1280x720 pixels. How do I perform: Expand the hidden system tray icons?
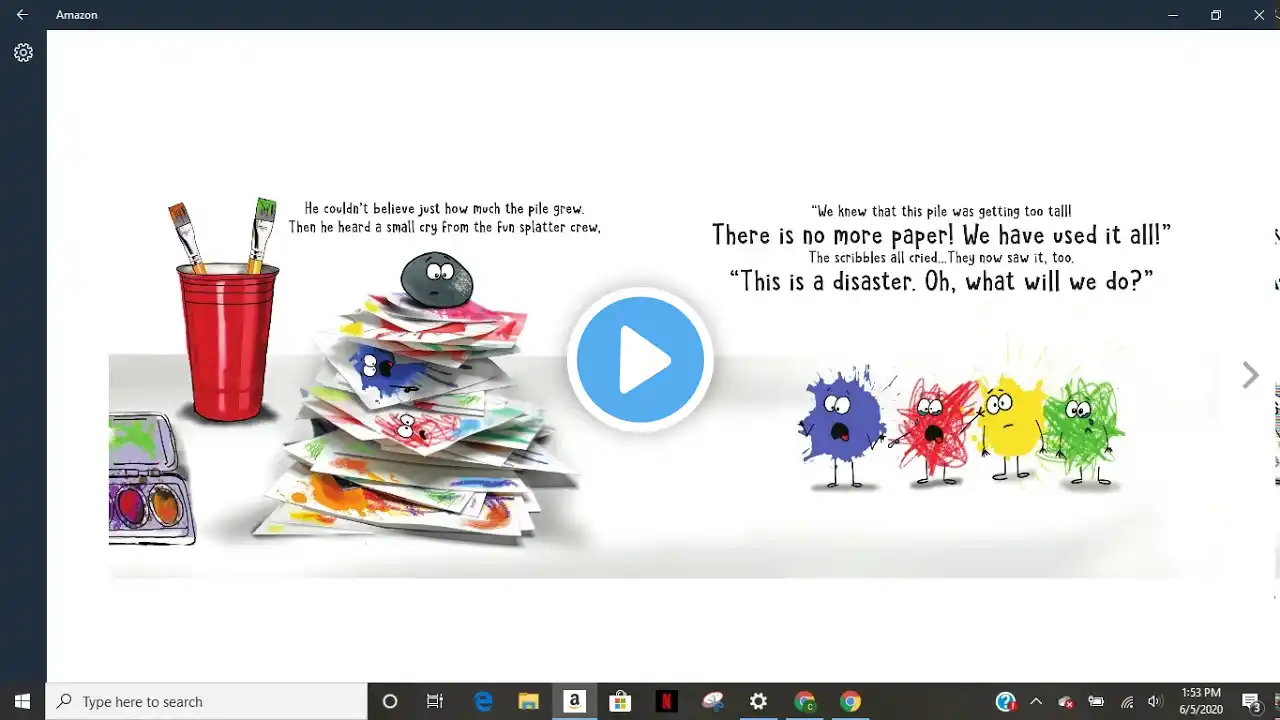point(1036,701)
